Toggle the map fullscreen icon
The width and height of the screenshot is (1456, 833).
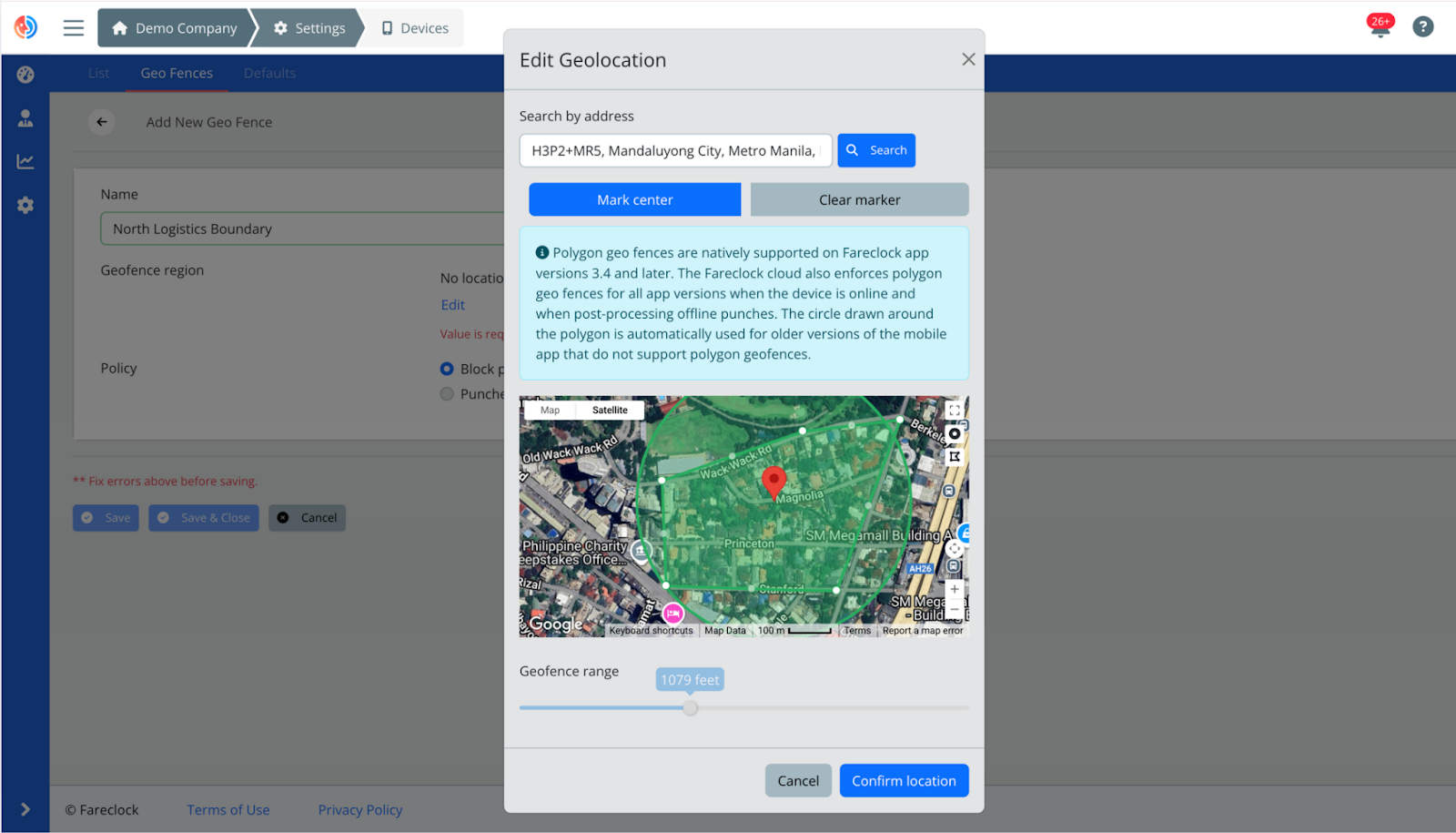tap(955, 410)
